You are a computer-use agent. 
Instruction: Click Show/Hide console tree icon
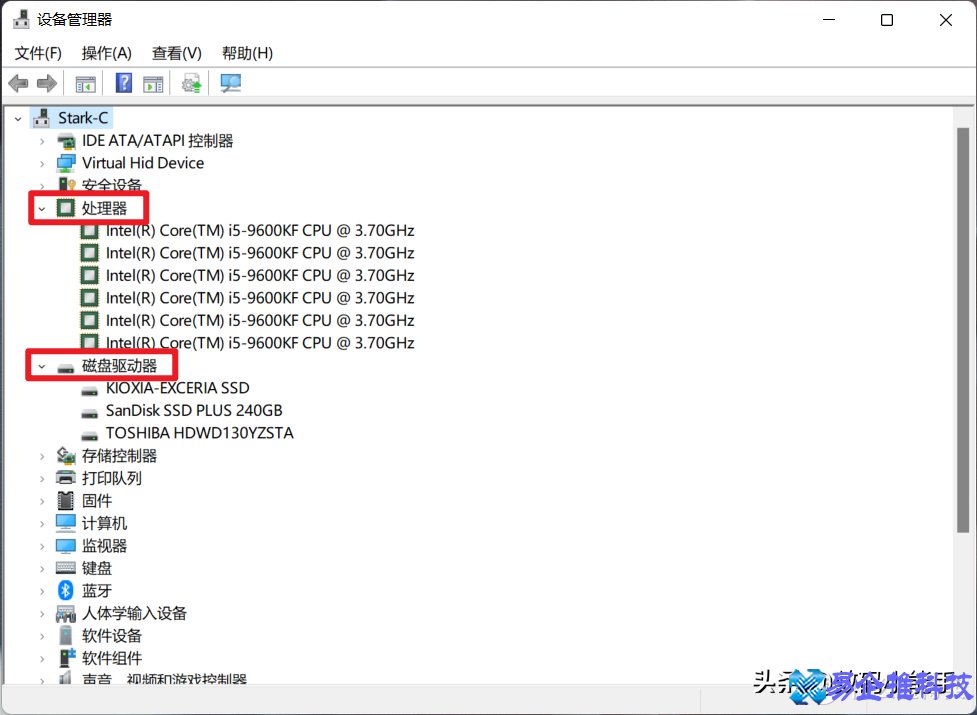pos(86,84)
